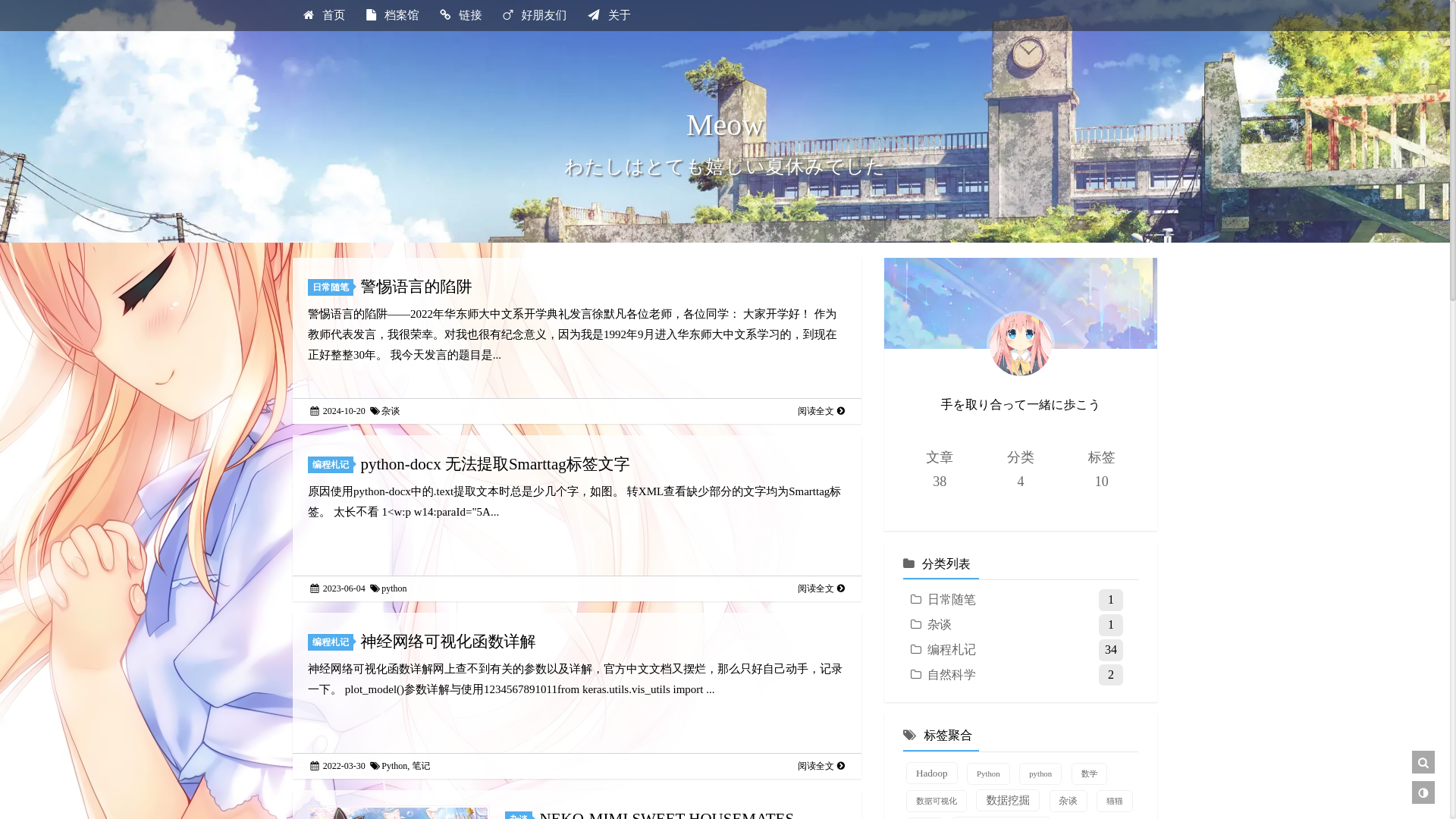Click home icon in navigation bar
Image resolution: width=1456 pixels, height=819 pixels.
[x=309, y=15]
